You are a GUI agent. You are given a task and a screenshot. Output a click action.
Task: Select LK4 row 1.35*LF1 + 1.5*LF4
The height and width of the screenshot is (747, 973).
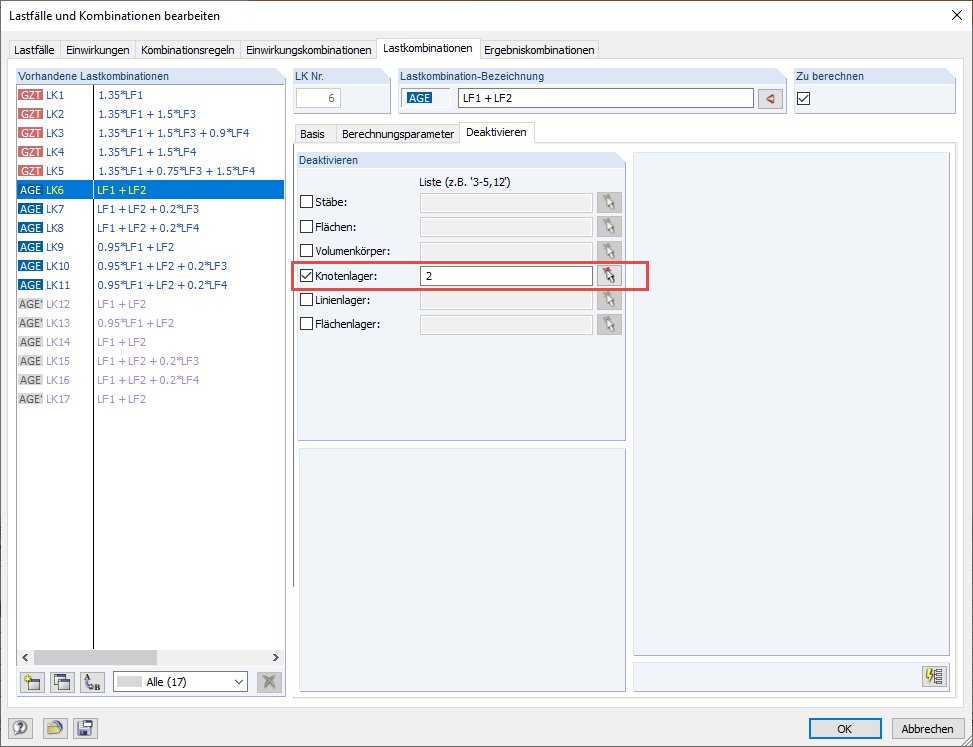tap(151, 152)
